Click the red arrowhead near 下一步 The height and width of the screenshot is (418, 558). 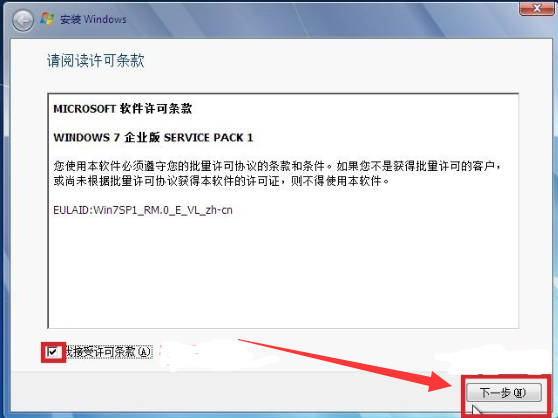tap(443, 381)
